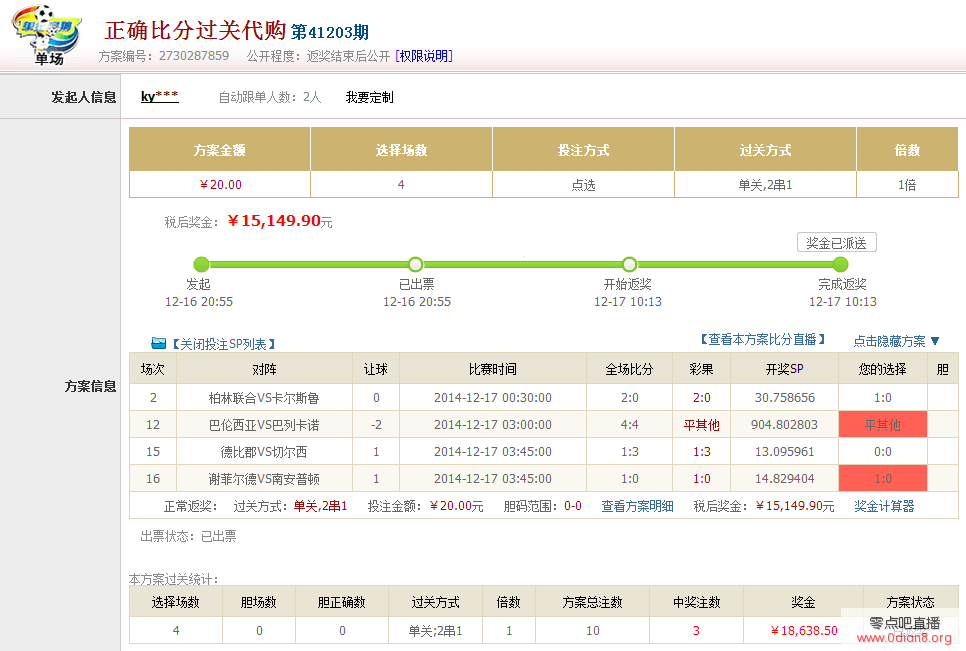Click the 方案状态 column header

[911, 602]
